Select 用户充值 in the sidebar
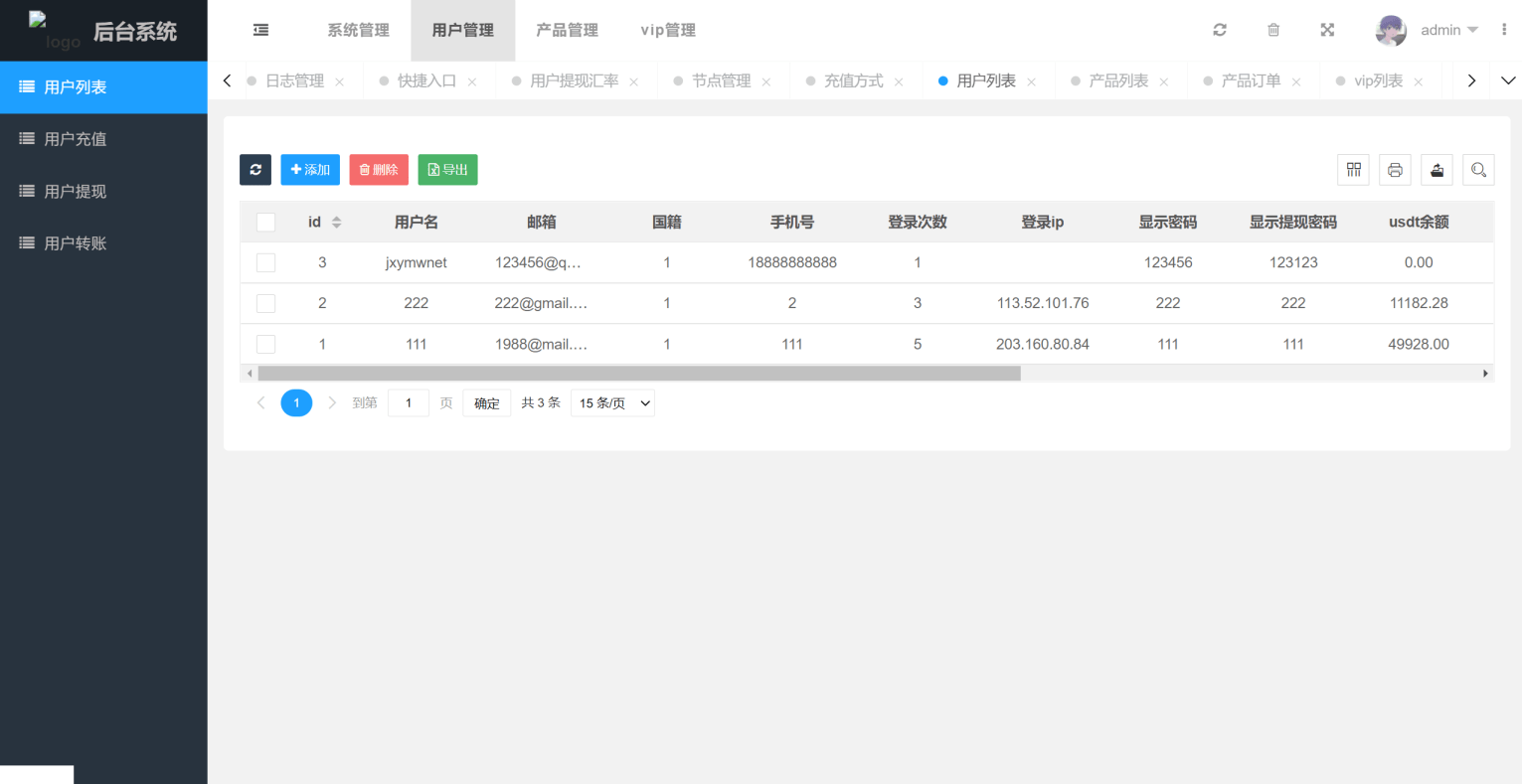1522x784 pixels. 103,139
